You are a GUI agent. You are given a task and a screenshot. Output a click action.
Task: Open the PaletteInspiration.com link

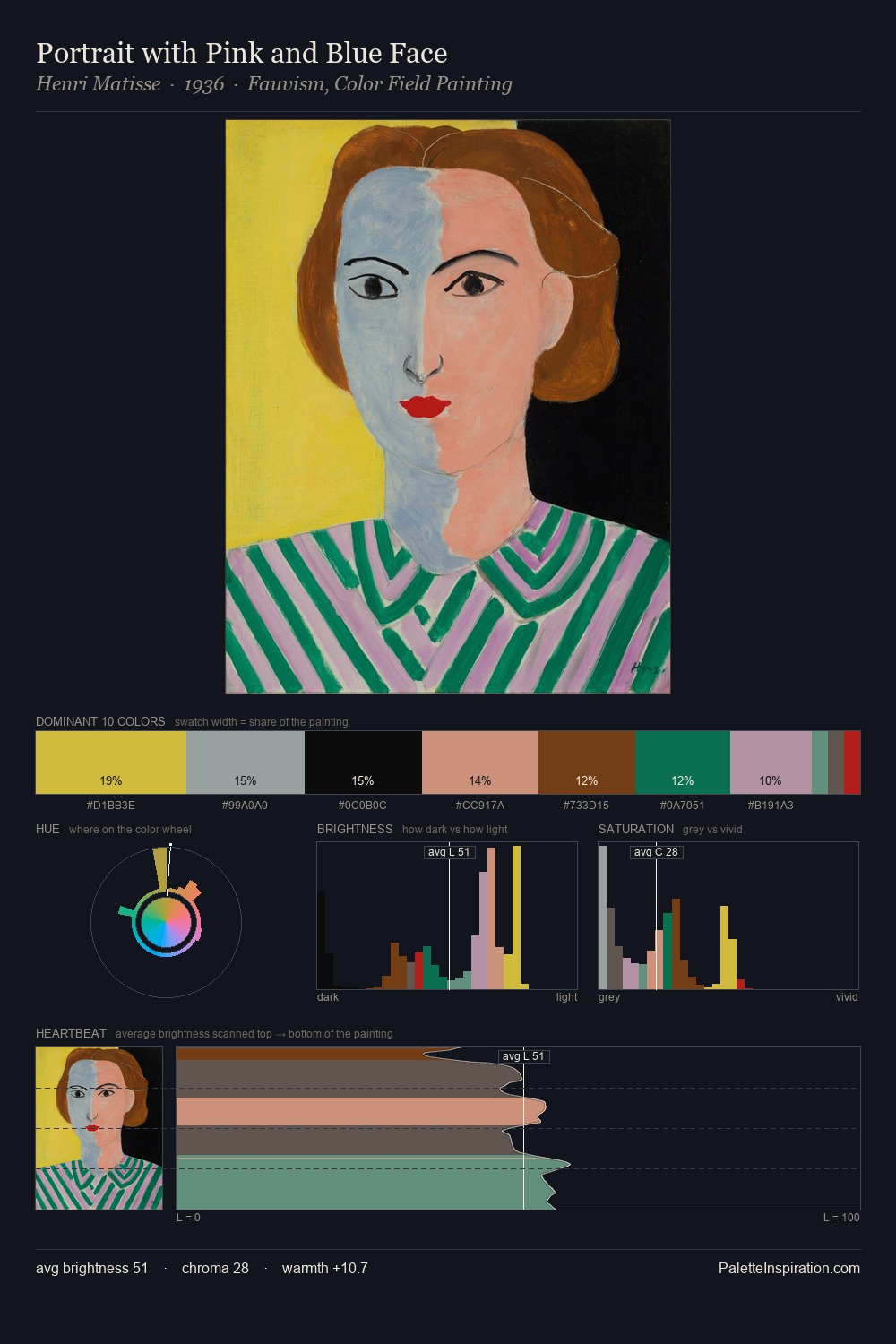789,1268
